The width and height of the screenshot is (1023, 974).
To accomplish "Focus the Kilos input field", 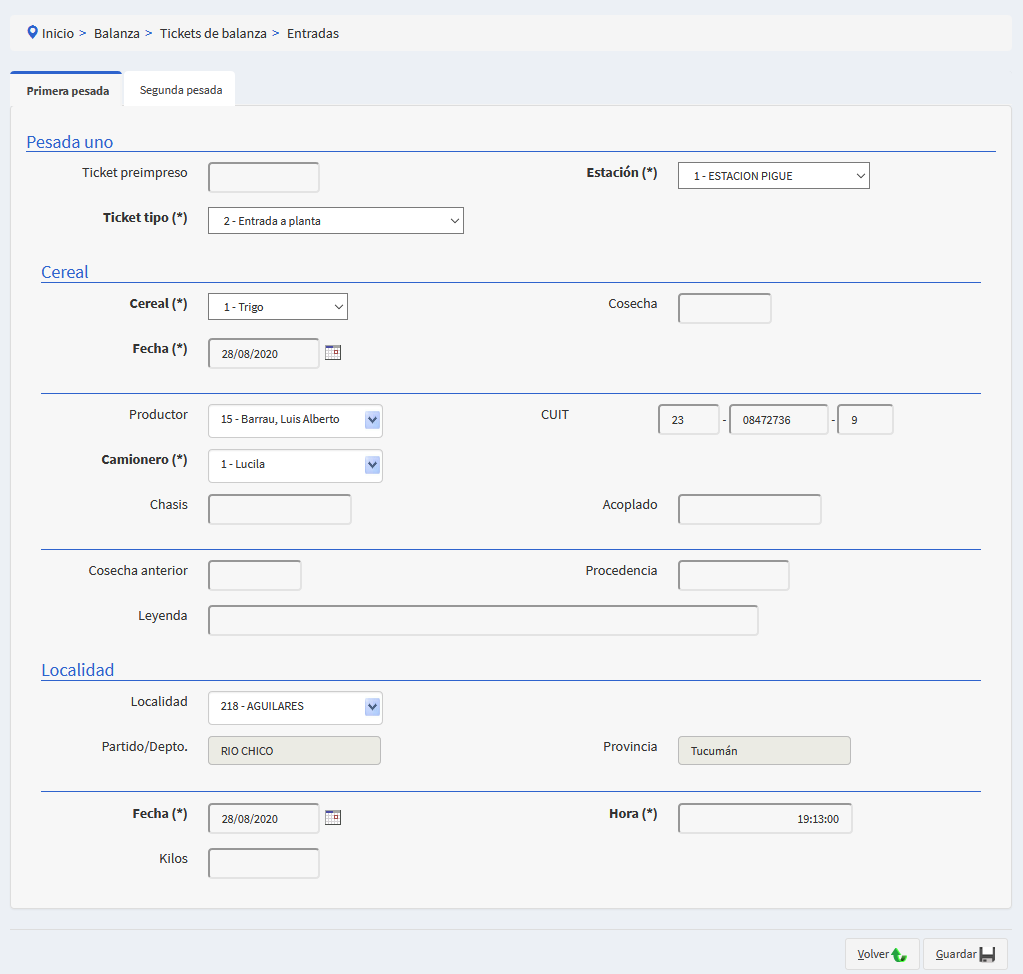I will [x=263, y=863].
